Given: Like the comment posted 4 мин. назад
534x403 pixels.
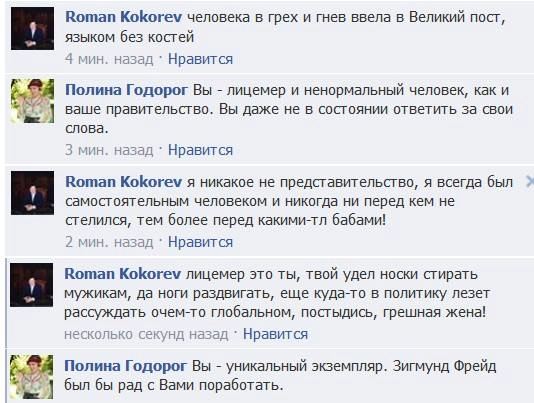Looking at the screenshot, I should [x=201, y=59].
